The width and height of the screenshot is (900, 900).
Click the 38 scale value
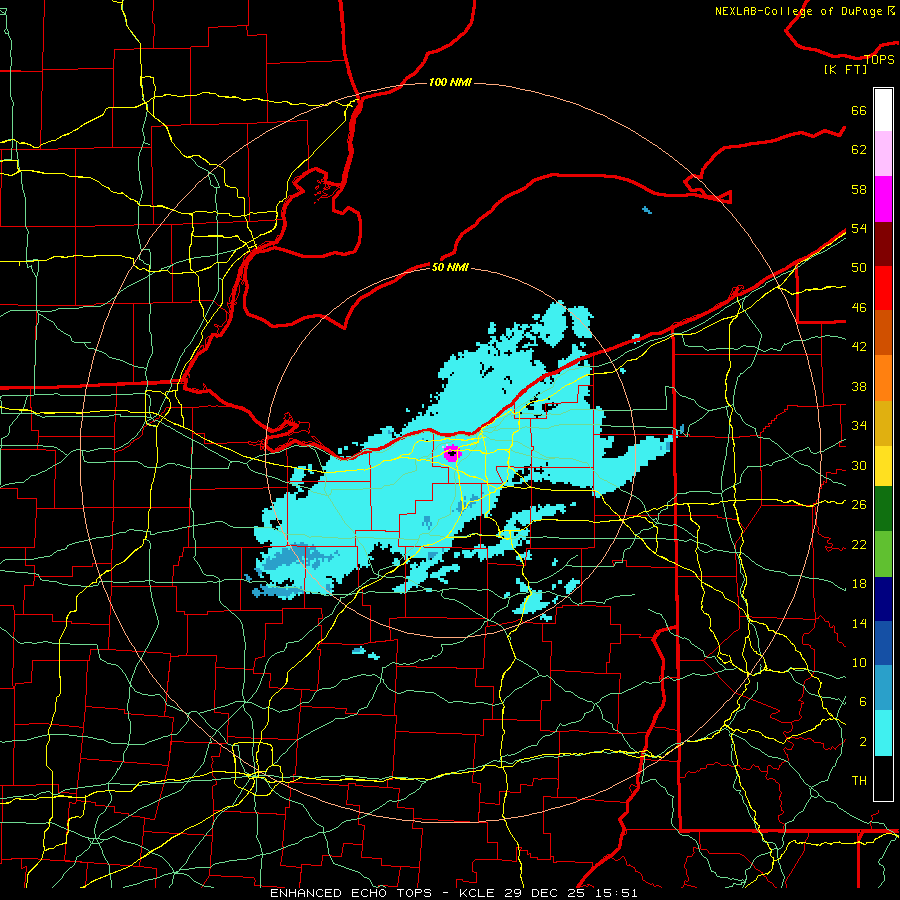pos(859,386)
